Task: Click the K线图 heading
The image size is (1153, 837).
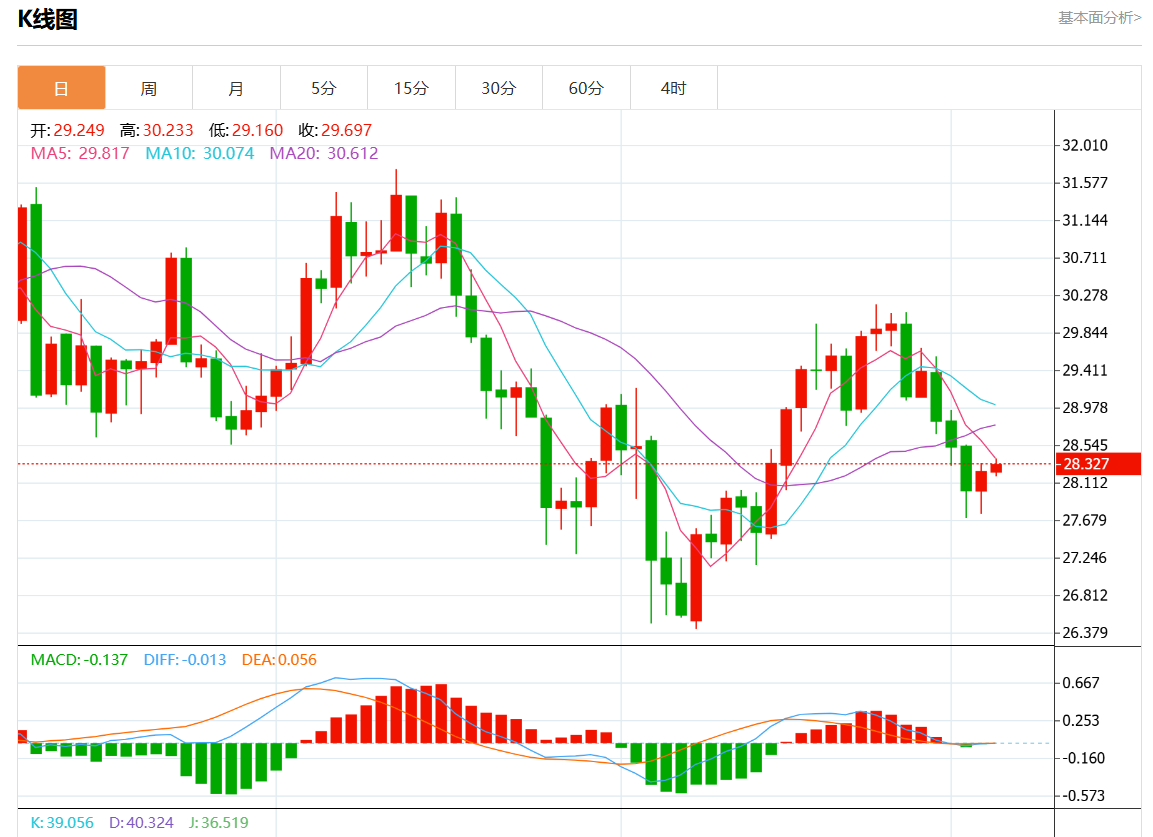Action: pos(48,19)
